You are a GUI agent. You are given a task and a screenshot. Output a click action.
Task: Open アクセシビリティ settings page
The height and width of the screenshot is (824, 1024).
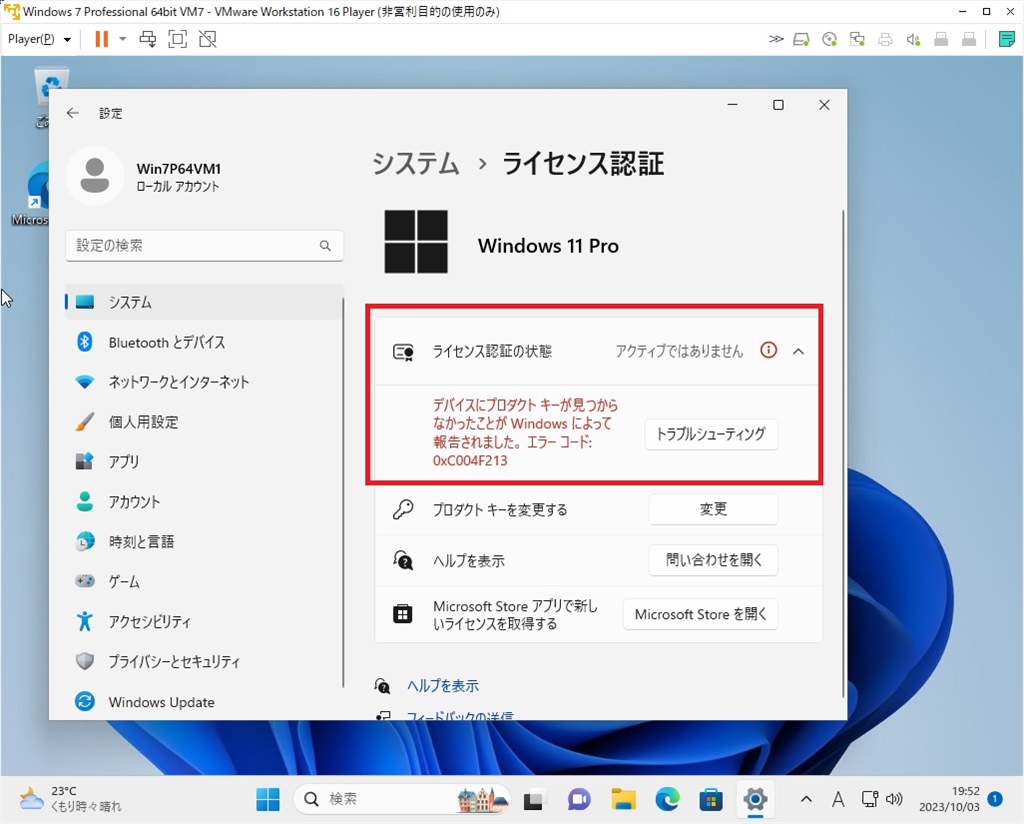204,622
